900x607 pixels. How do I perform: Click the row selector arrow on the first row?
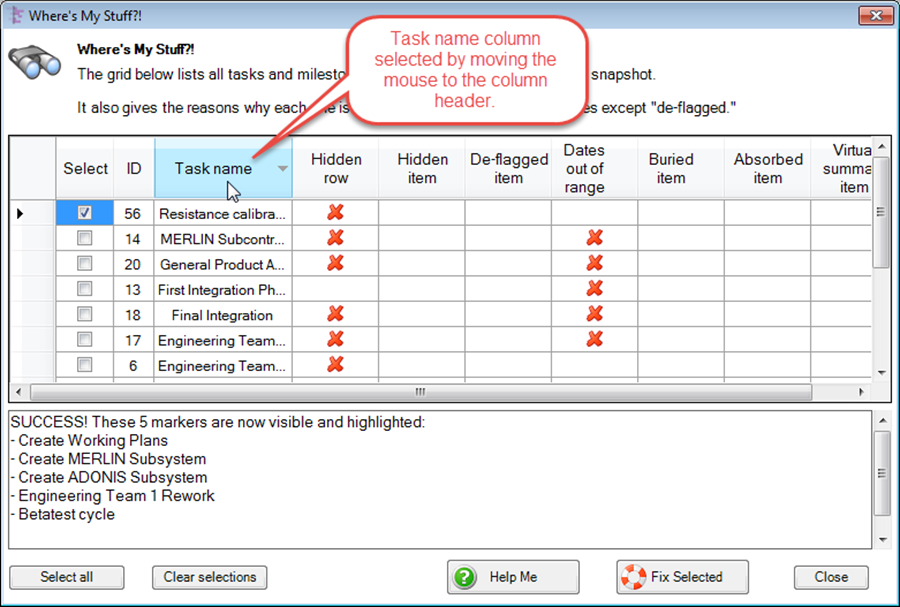[19, 213]
